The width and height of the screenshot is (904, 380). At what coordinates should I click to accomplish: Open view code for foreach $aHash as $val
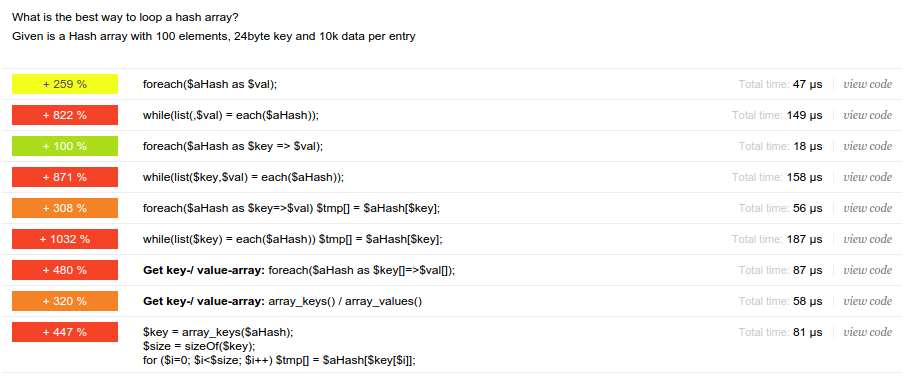(x=868, y=84)
